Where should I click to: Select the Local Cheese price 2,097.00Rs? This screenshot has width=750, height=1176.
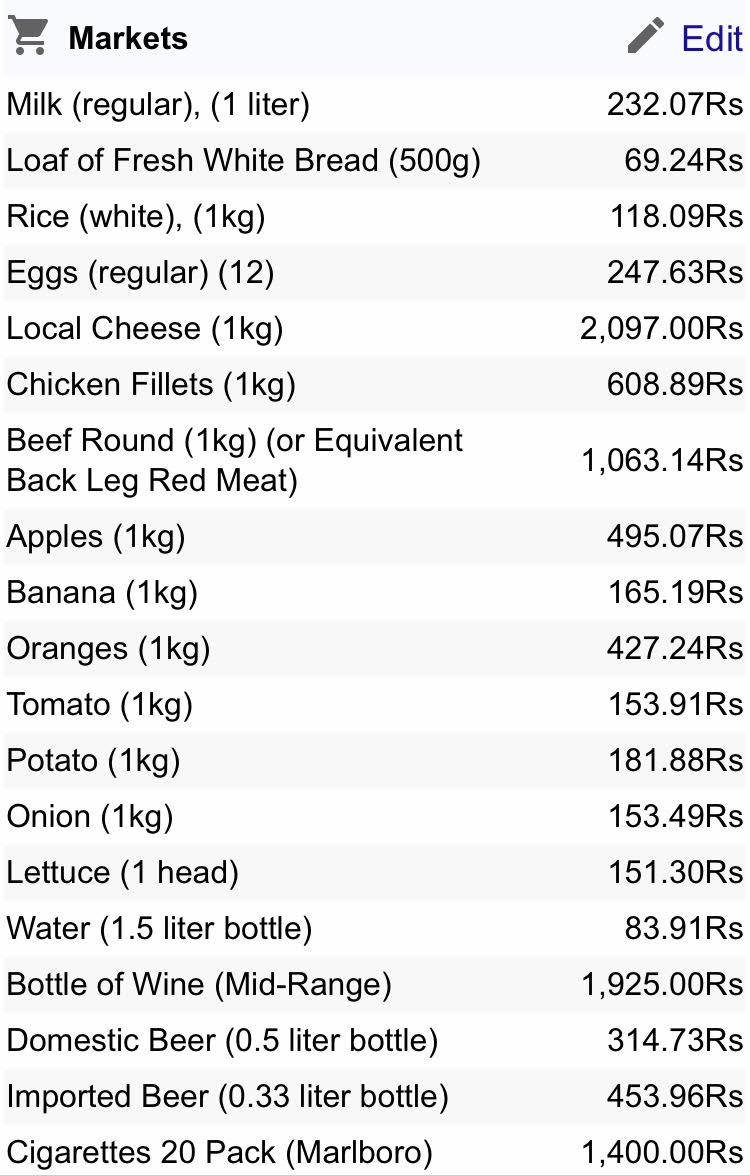(x=662, y=328)
